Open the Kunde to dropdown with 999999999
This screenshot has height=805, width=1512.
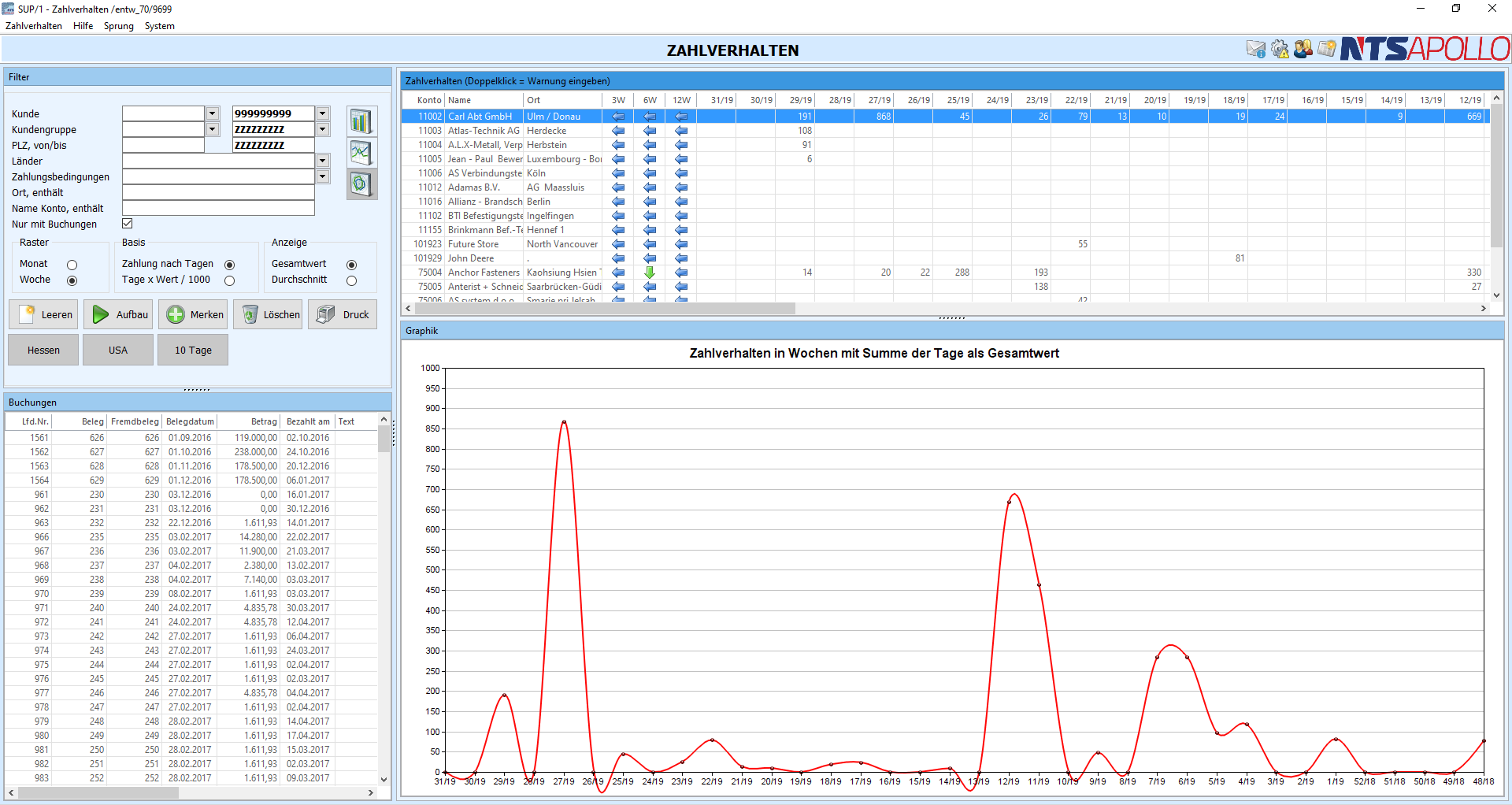[x=322, y=113]
